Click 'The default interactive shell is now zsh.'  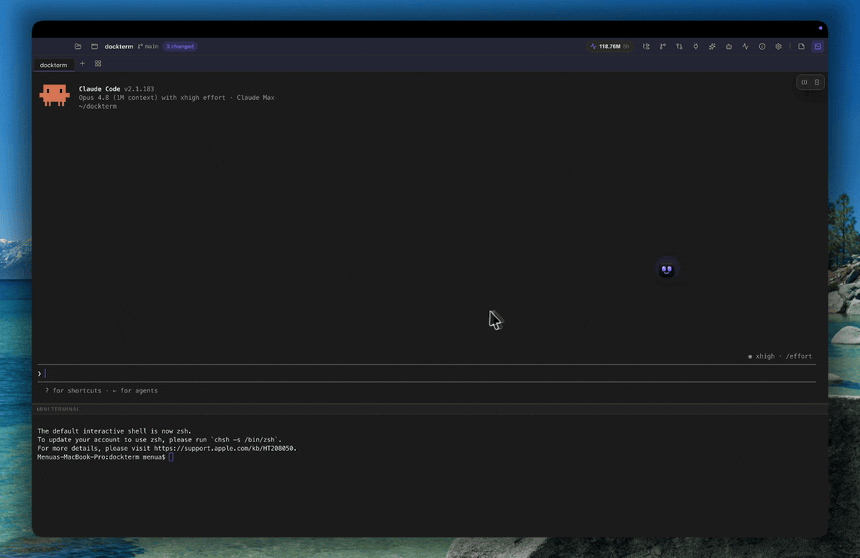(114, 431)
